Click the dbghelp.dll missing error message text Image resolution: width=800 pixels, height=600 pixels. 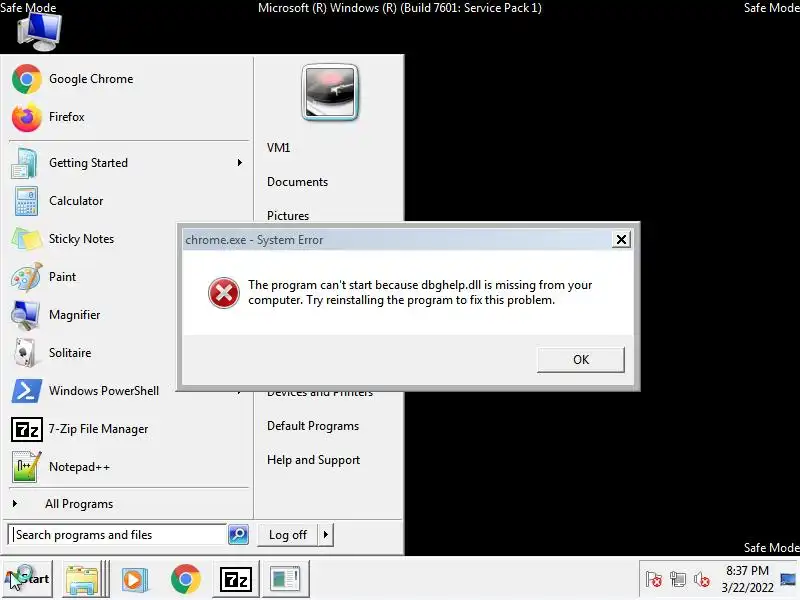coord(420,292)
